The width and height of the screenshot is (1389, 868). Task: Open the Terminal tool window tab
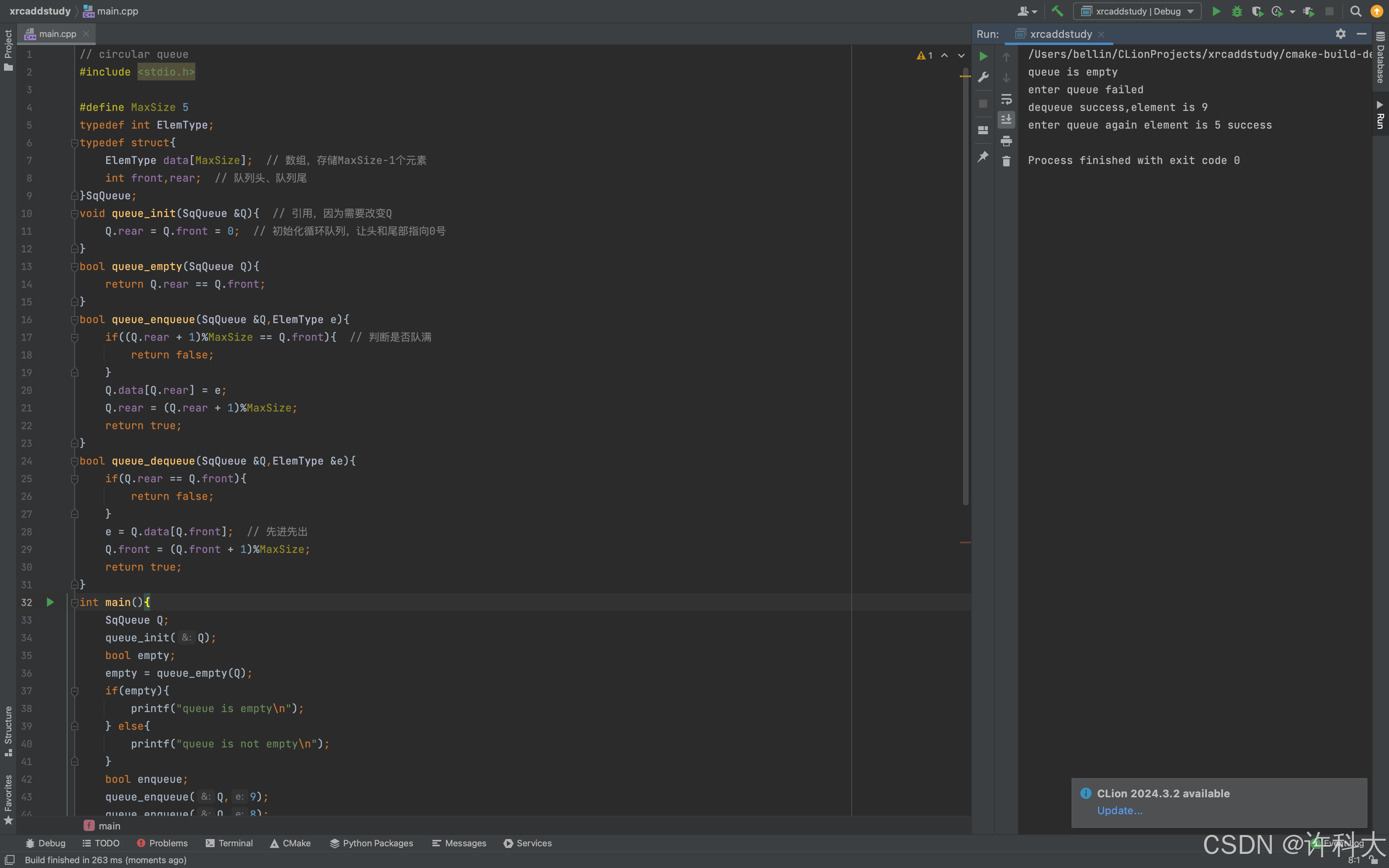229,843
